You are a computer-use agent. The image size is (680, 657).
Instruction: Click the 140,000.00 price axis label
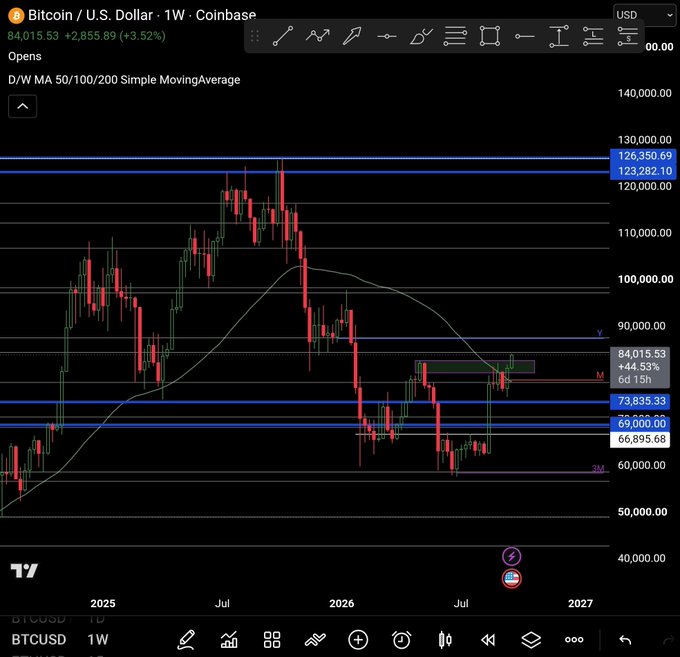[x=644, y=93]
